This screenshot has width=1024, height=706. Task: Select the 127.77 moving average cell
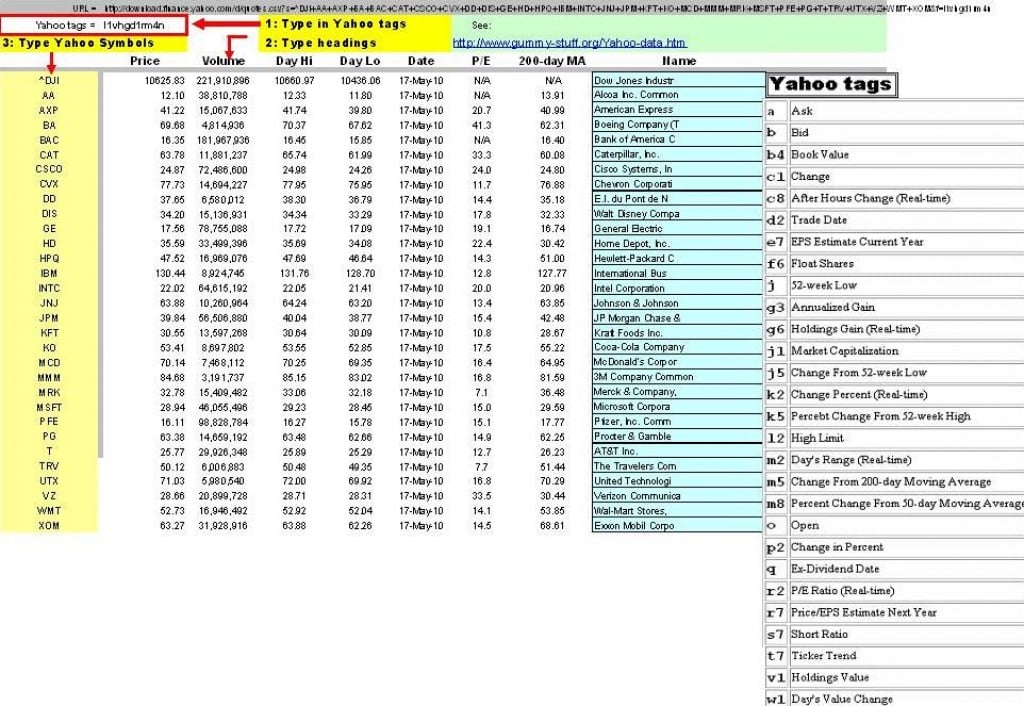pyautogui.click(x=552, y=273)
